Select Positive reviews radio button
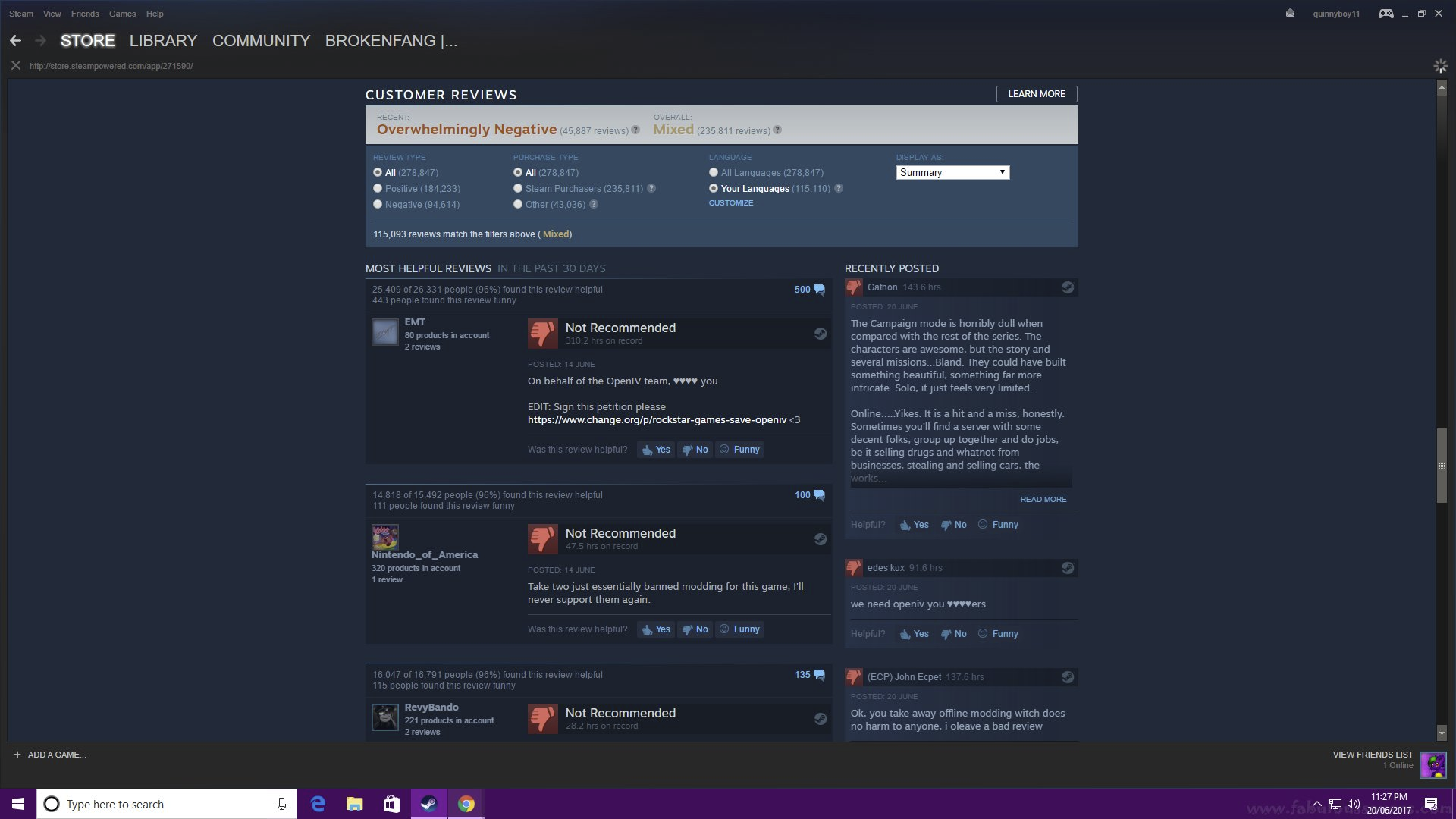Screen dimensions: 1456x819 pos(378,188)
